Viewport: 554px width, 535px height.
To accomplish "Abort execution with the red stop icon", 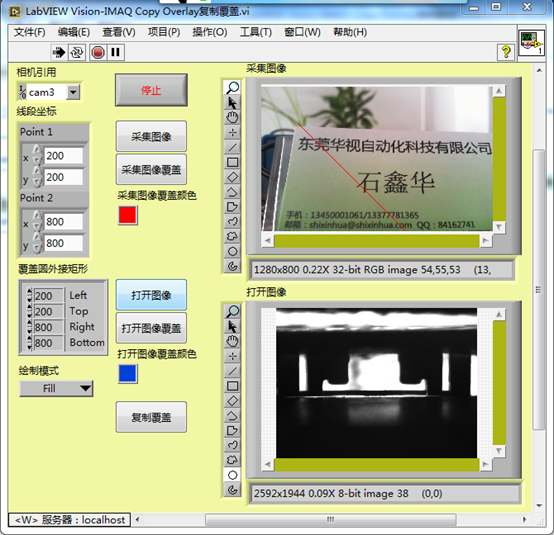I will point(98,53).
